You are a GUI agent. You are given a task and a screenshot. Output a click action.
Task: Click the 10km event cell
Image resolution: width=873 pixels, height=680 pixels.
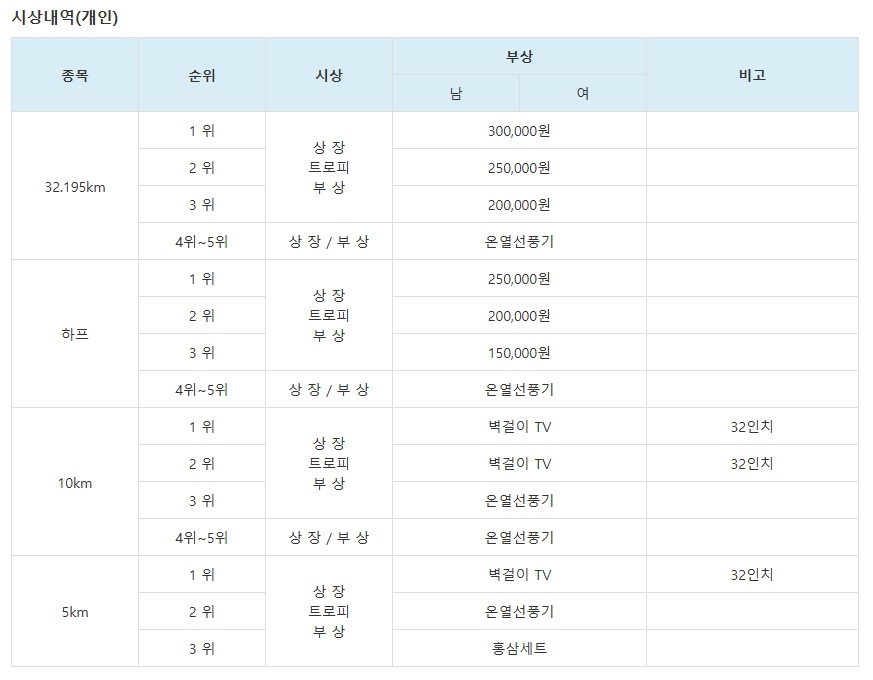tap(75, 483)
